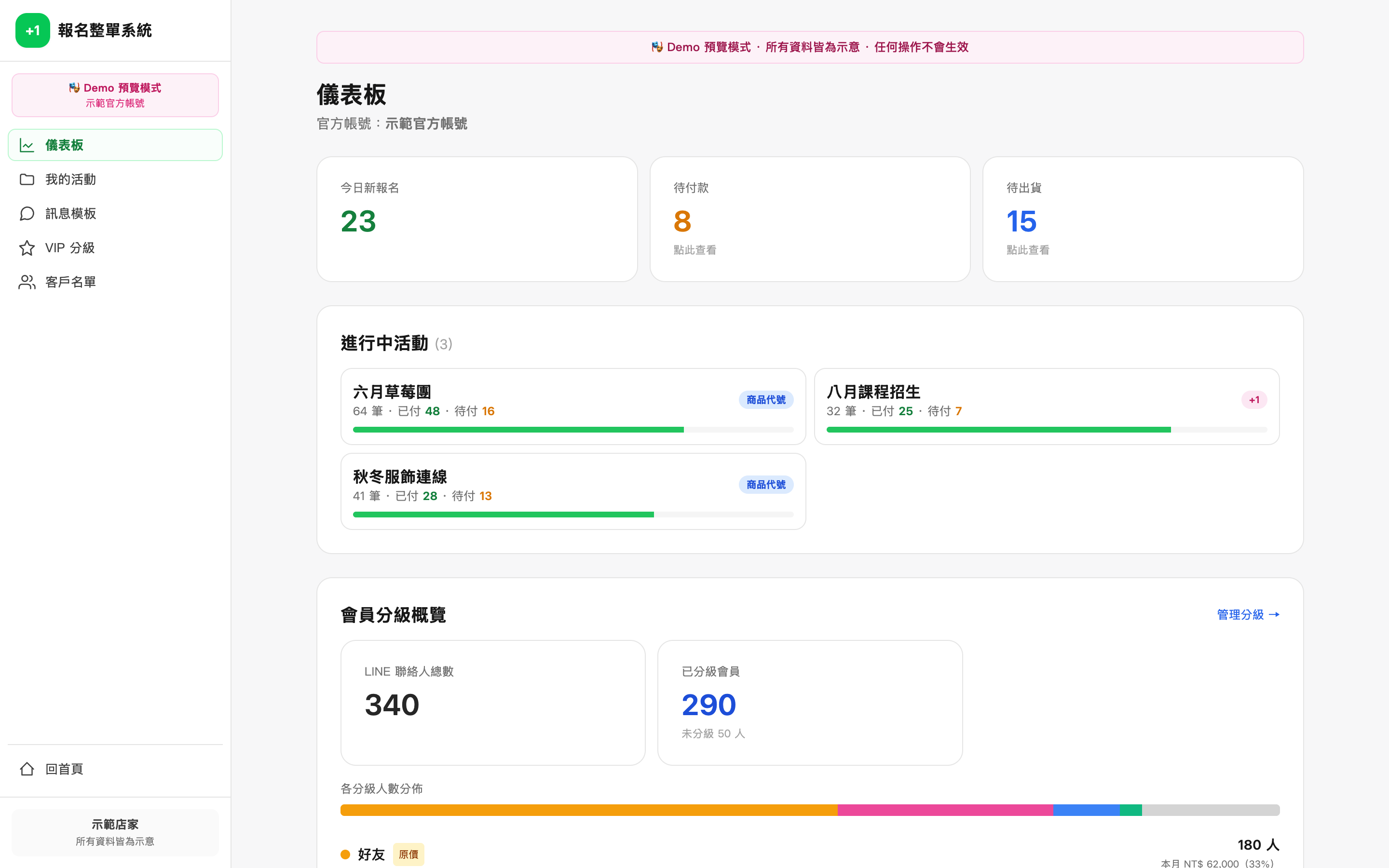Click the orange dot next to 好友
The height and width of the screenshot is (868, 1389).
345,854
